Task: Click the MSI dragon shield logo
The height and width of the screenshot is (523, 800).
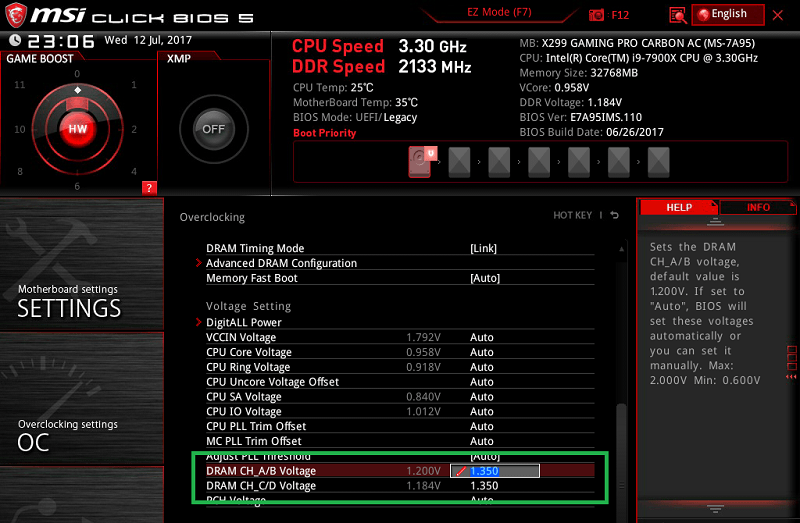Action: click(16, 15)
